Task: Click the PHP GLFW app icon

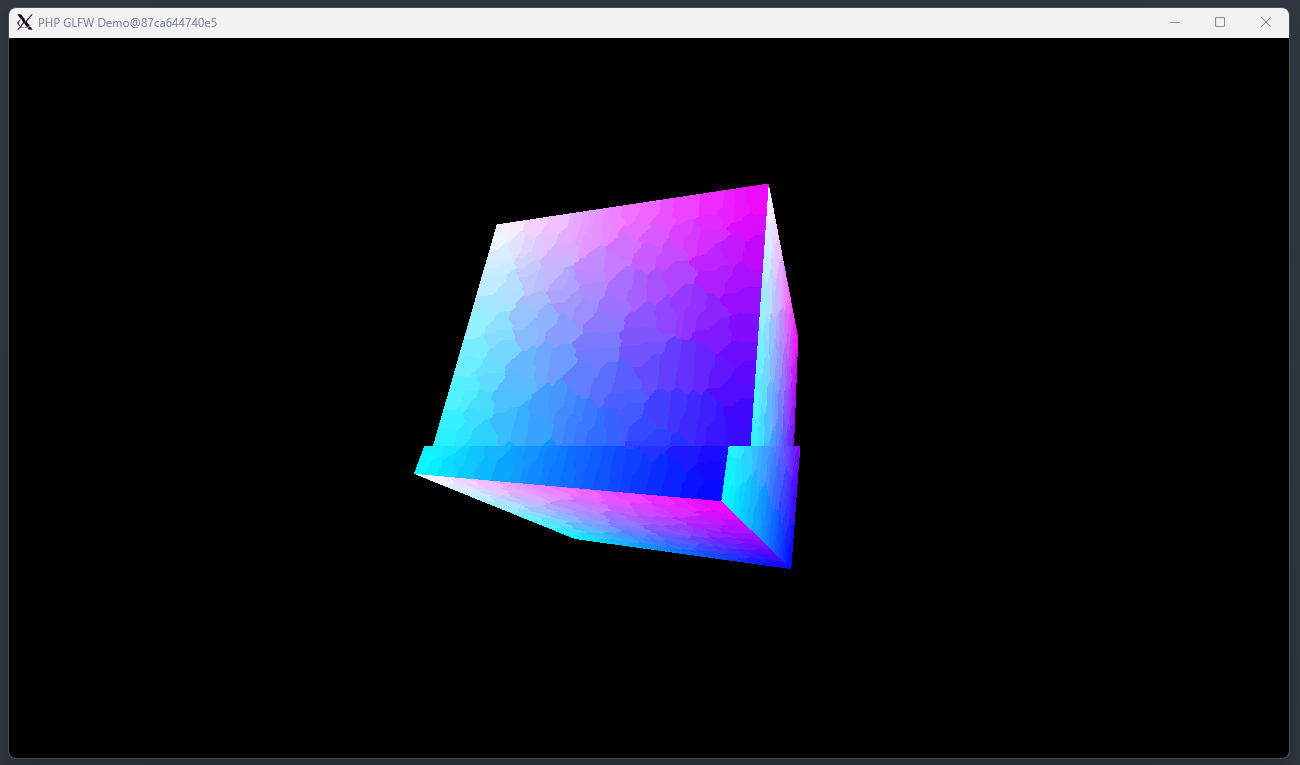Action: point(24,22)
